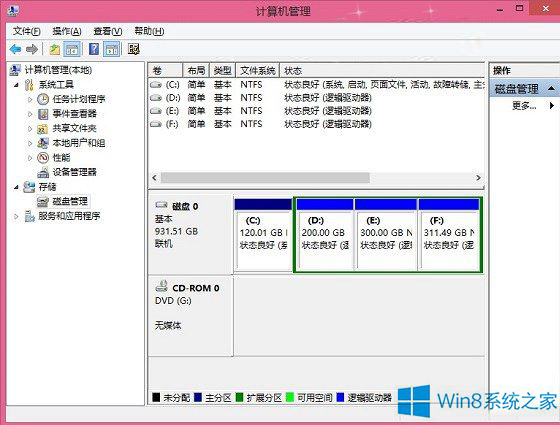Image resolution: width=560 pixels, height=425 pixels.
Task: Select 事件查看器 tree item
Action: tap(74, 114)
